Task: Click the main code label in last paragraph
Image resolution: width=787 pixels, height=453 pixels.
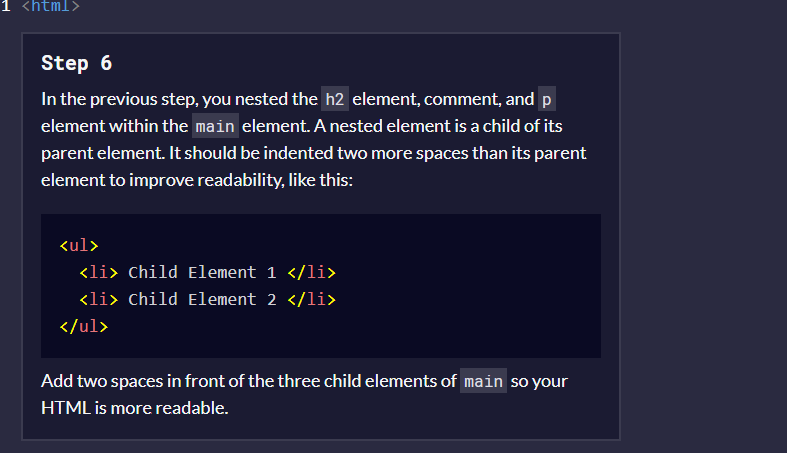Action: click(484, 382)
